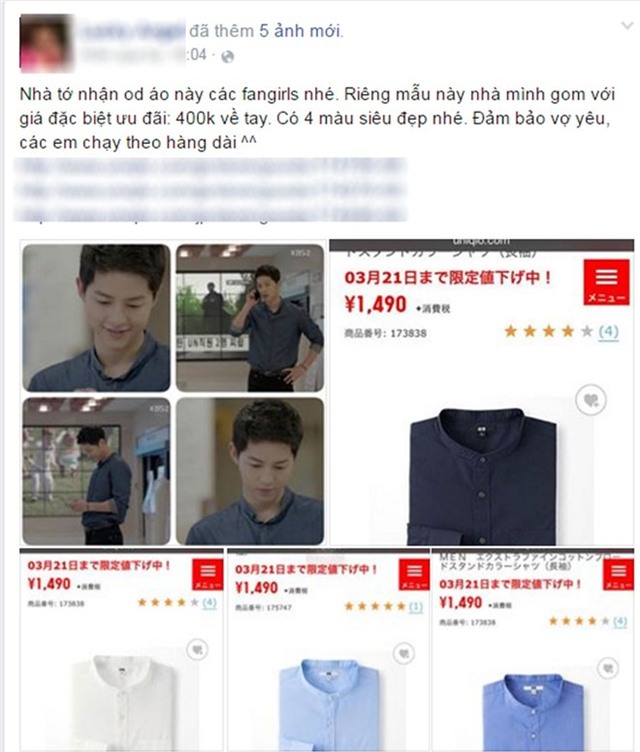The image size is (640, 752).
Task: Click the (1) review count on light blue shirt
Action: [x=415, y=607]
